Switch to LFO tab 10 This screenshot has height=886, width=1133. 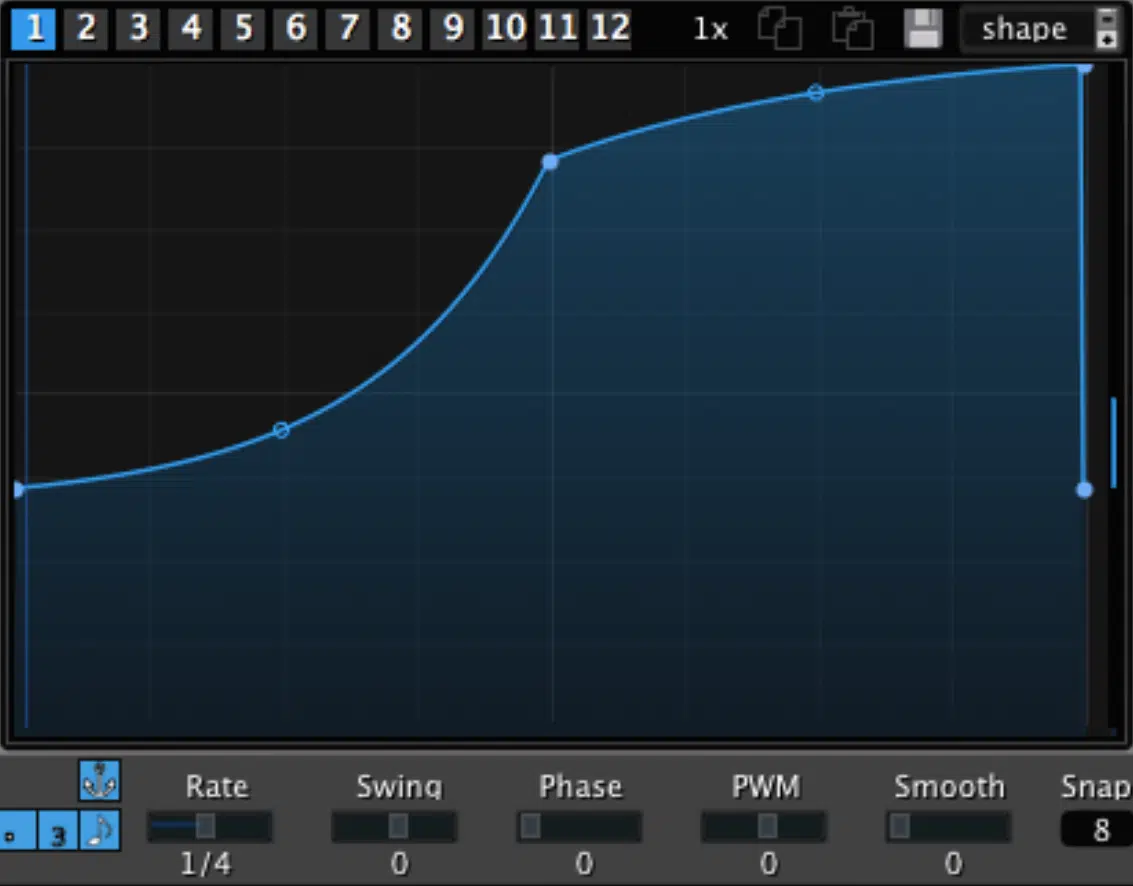(x=505, y=29)
